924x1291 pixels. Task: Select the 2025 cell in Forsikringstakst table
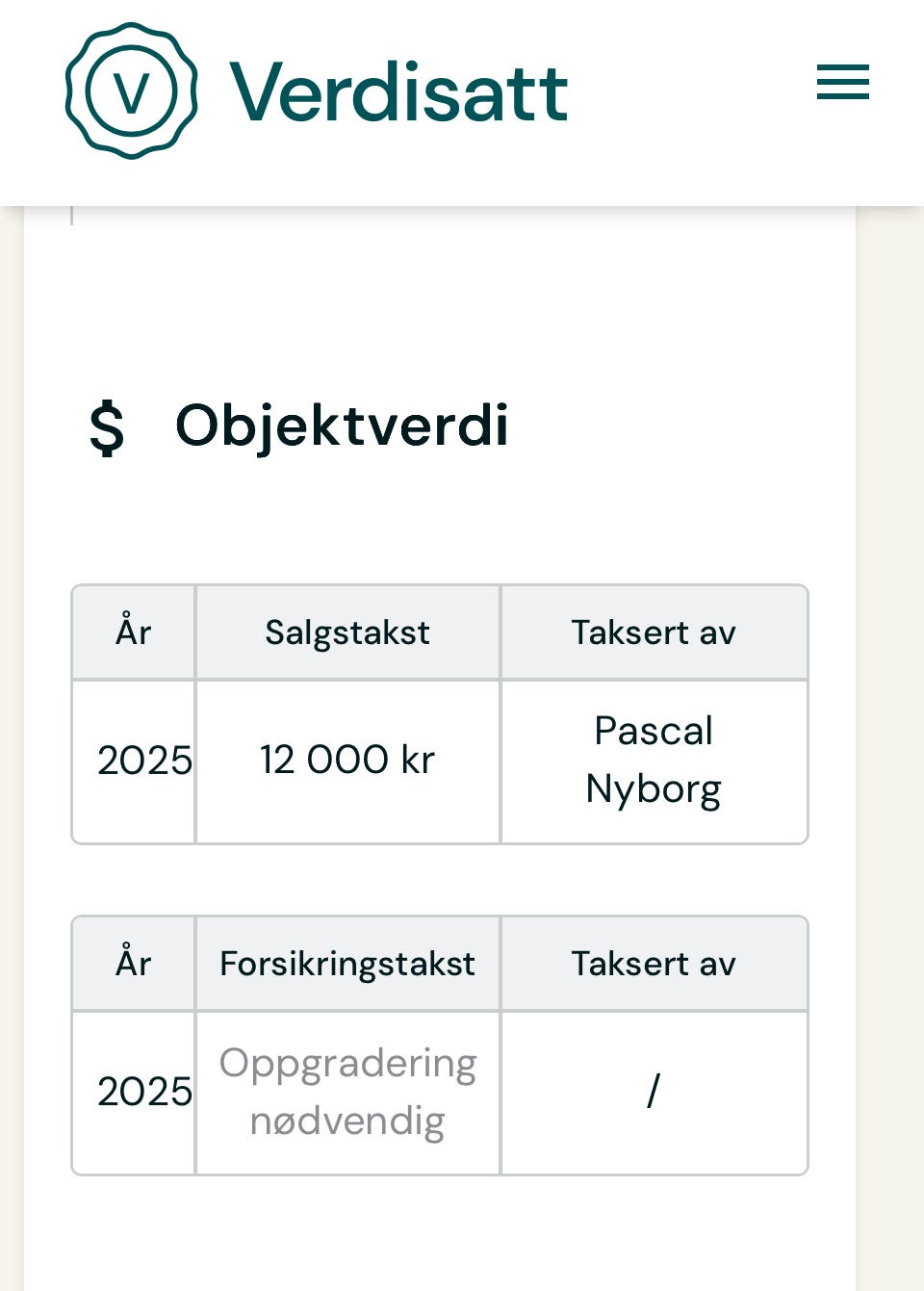[143, 1092]
